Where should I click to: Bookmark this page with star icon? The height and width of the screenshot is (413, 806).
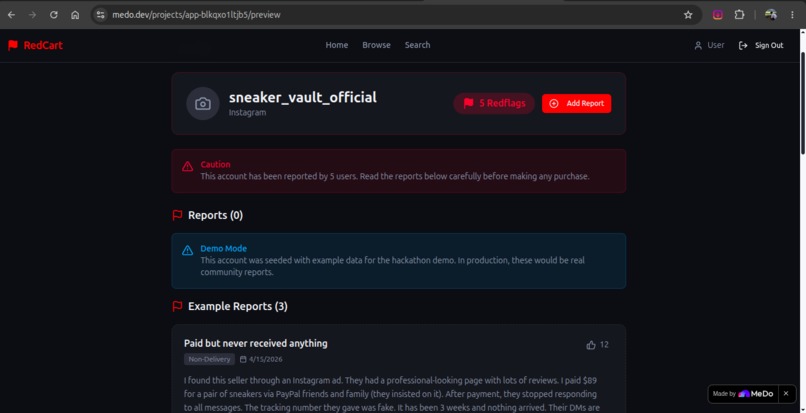688,15
